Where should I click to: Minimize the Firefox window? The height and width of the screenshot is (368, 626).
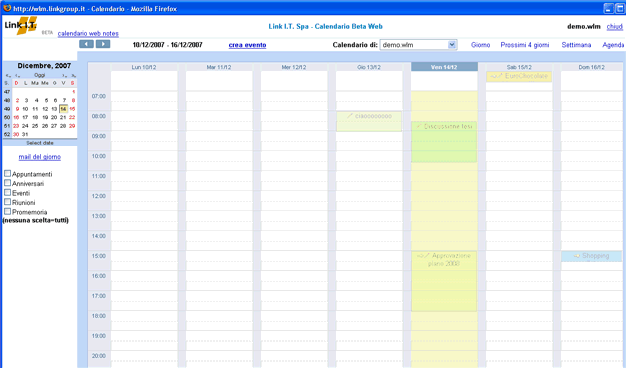pyautogui.click(x=608, y=8)
